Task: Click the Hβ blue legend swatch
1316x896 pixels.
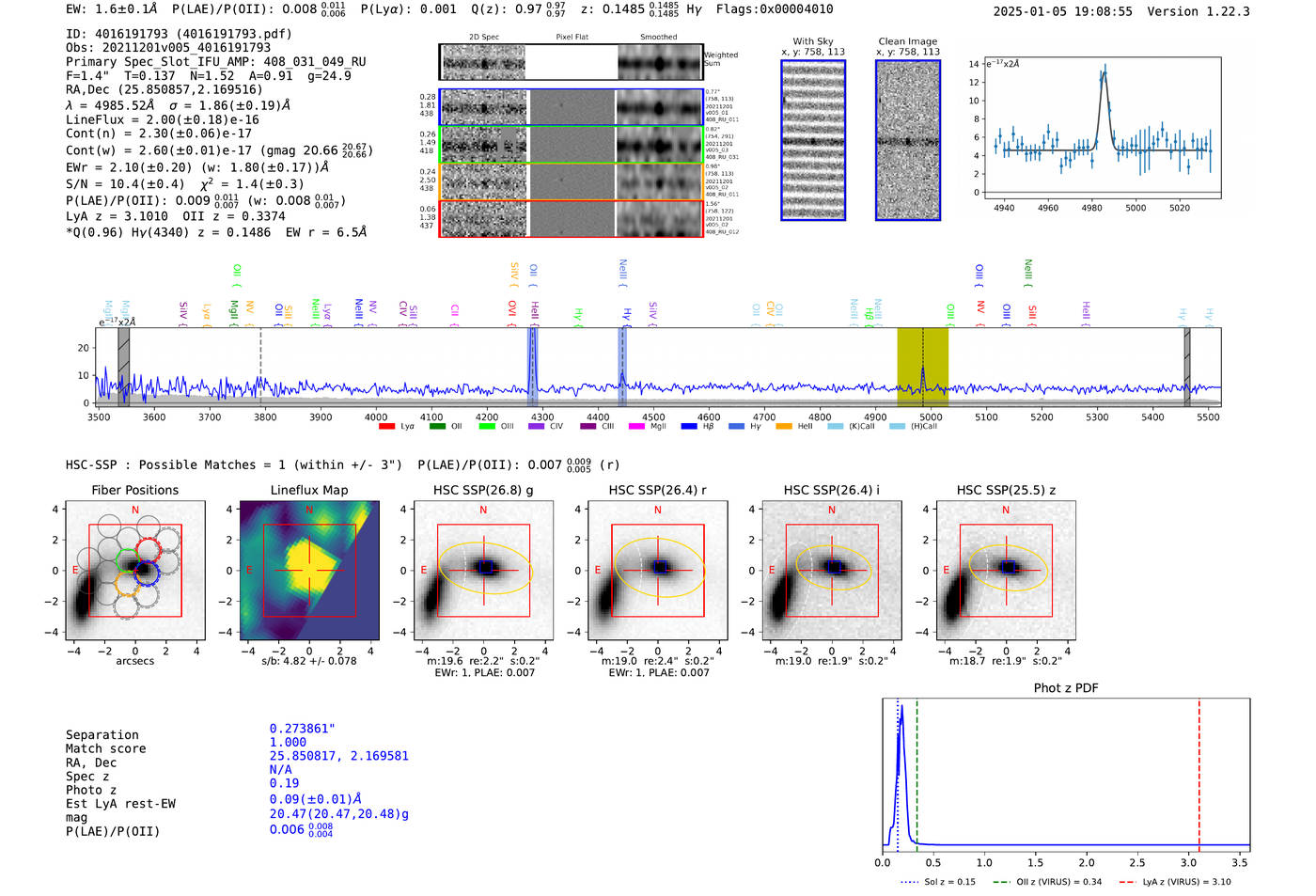Action: tap(689, 427)
